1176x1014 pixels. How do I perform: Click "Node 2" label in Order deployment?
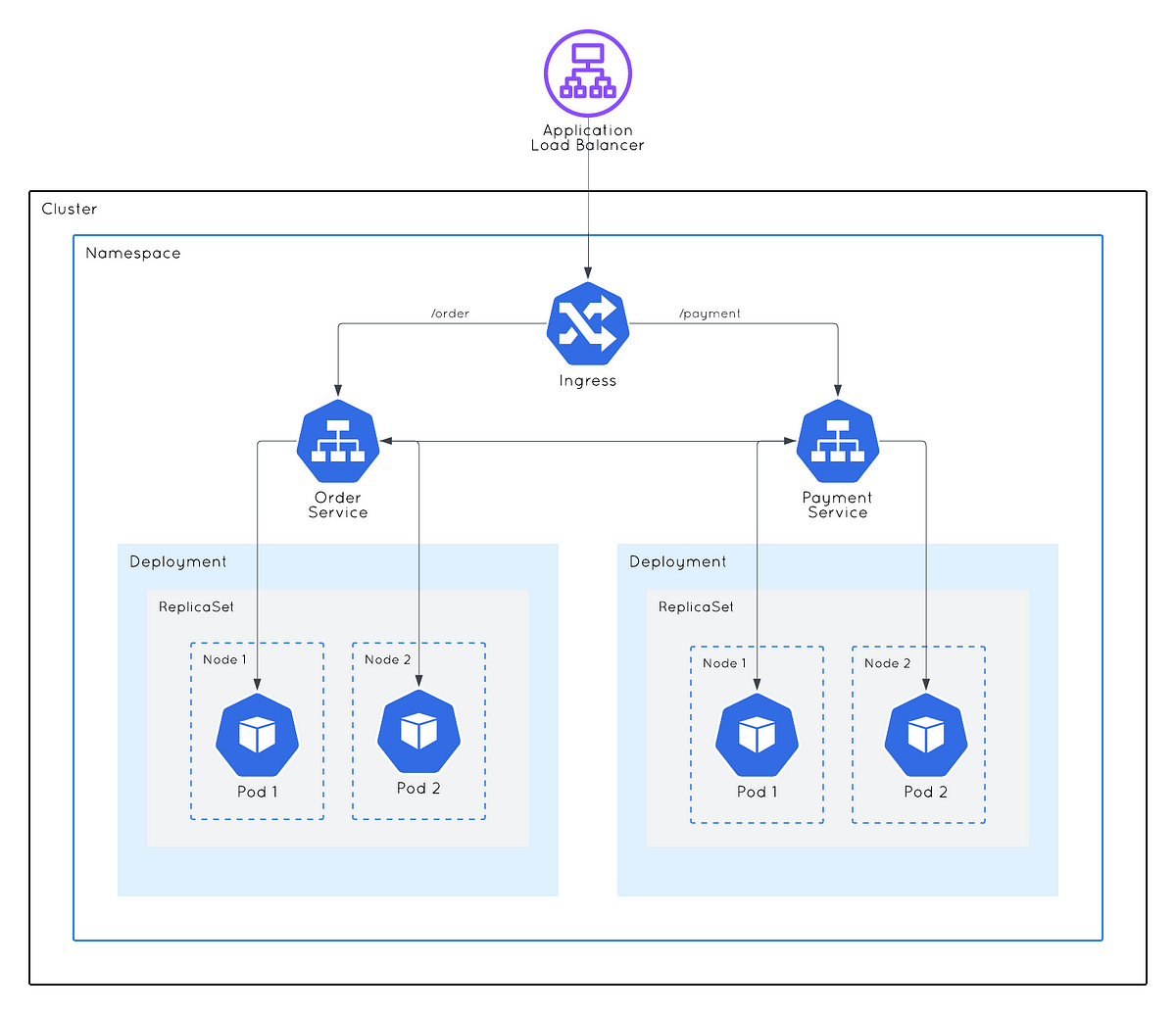coord(388,659)
